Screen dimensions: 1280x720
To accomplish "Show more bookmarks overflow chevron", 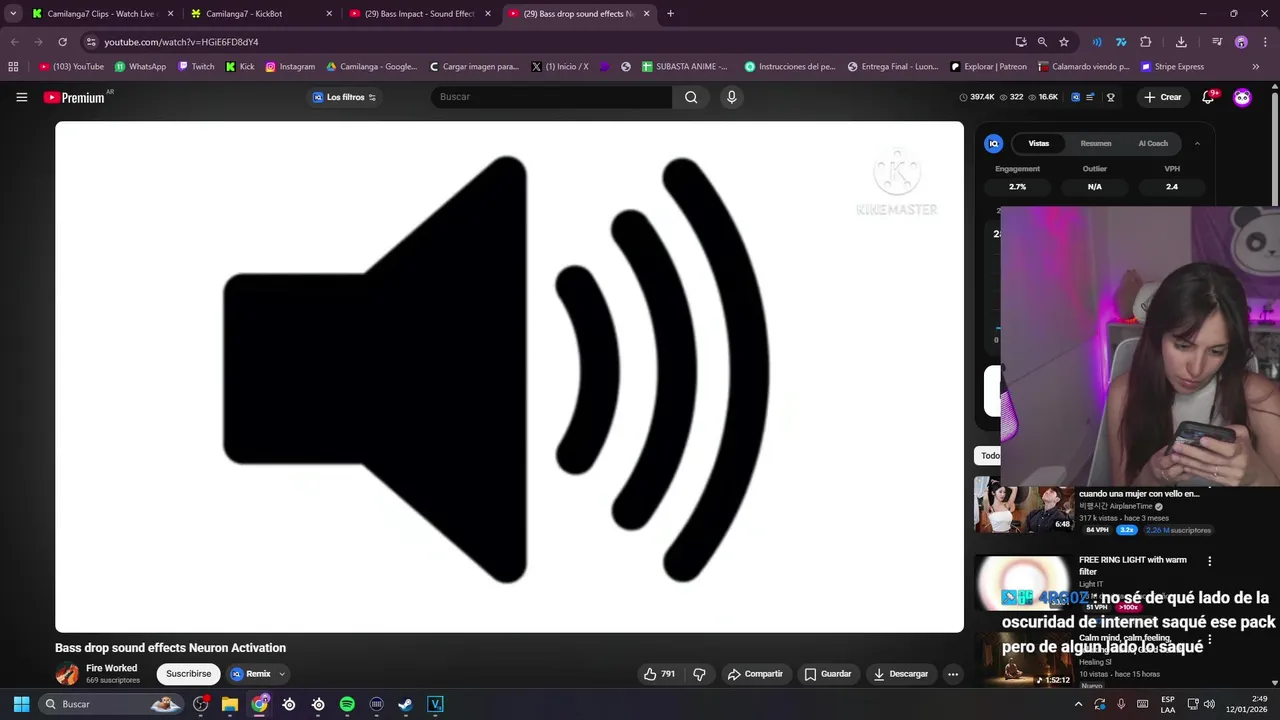I will click(x=1256, y=67).
